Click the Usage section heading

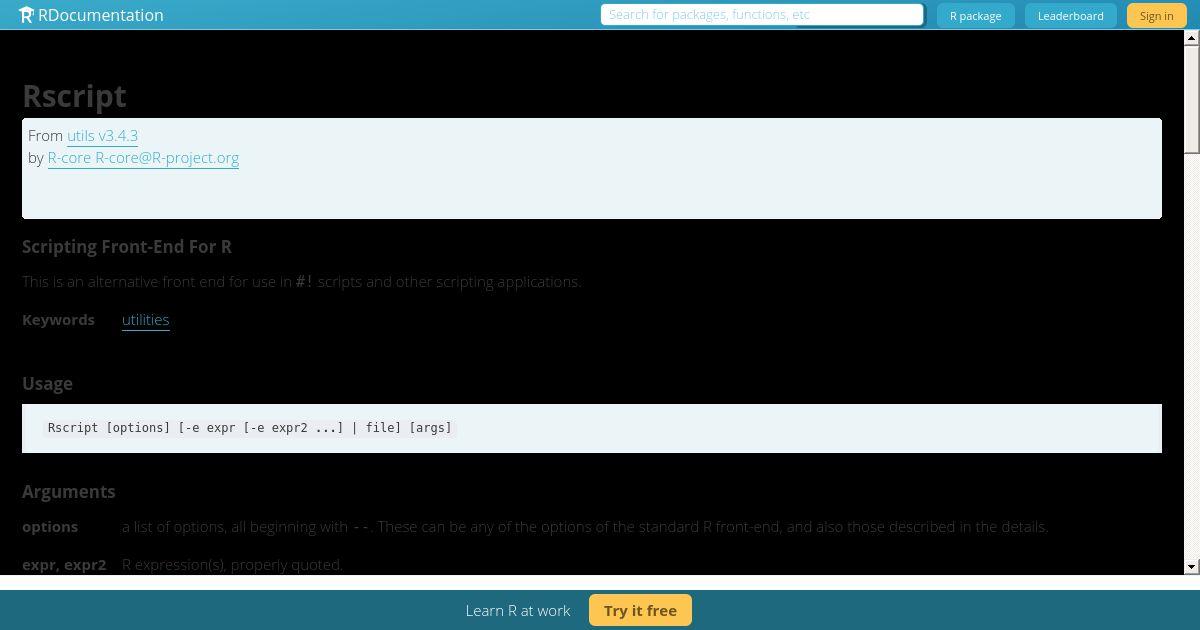[47, 384]
